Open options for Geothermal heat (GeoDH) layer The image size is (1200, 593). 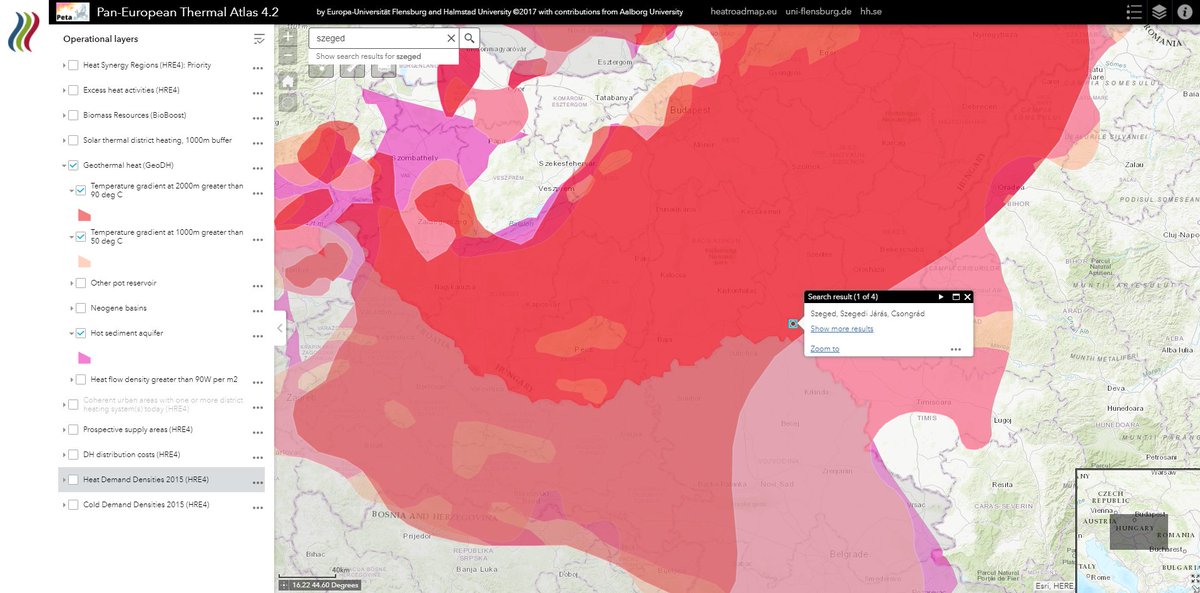(x=258, y=166)
